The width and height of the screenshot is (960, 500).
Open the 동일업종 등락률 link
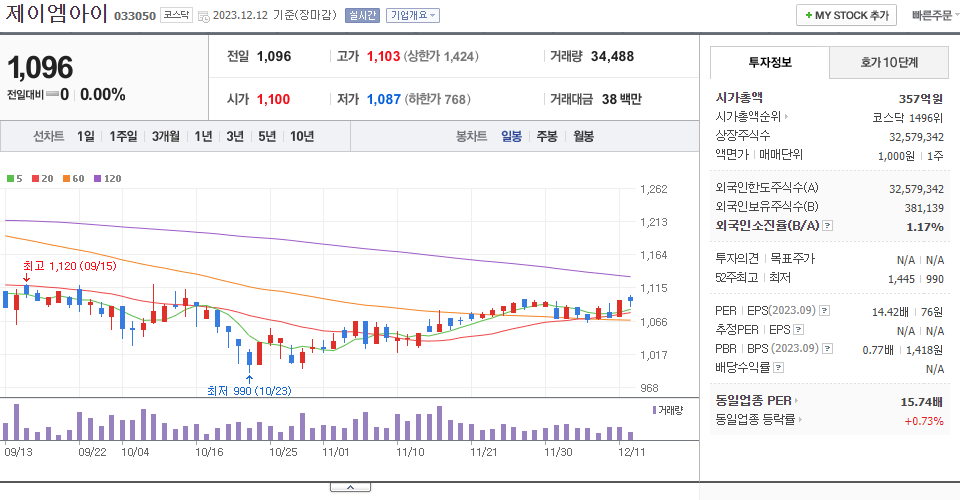pyautogui.click(x=759, y=420)
